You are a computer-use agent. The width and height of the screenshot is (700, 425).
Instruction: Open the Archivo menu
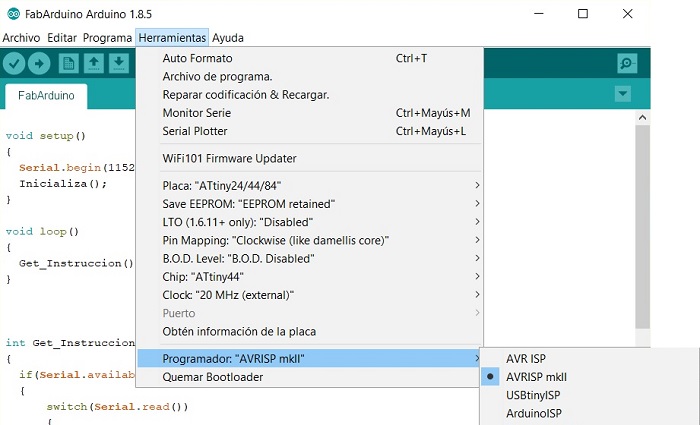coord(22,37)
